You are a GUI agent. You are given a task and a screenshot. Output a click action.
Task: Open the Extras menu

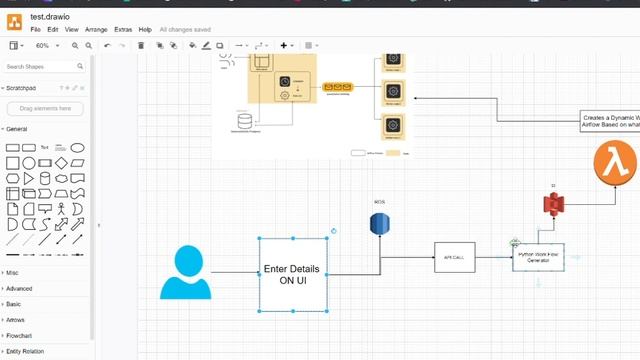(x=123, y=29)
